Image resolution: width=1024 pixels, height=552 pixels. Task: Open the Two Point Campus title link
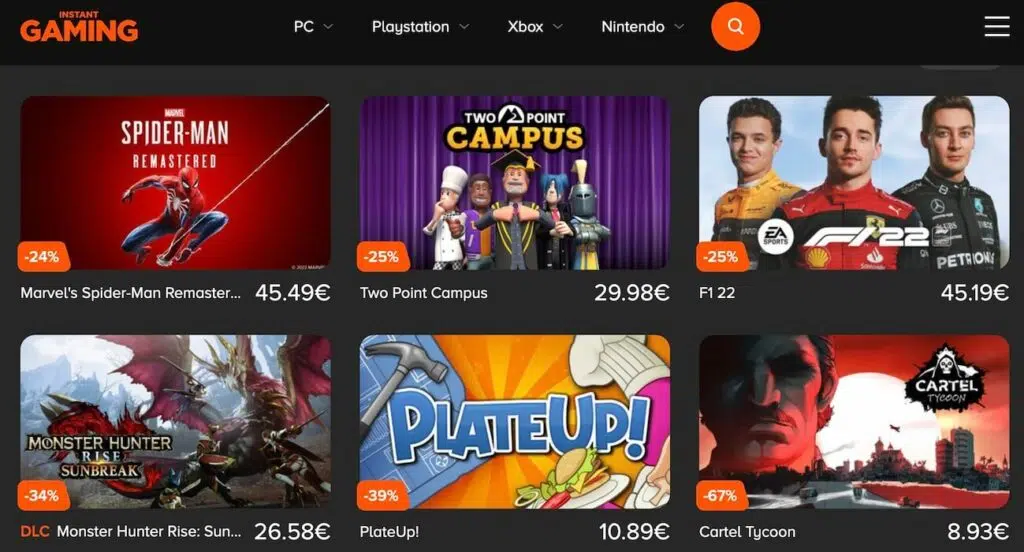point(424,293)
